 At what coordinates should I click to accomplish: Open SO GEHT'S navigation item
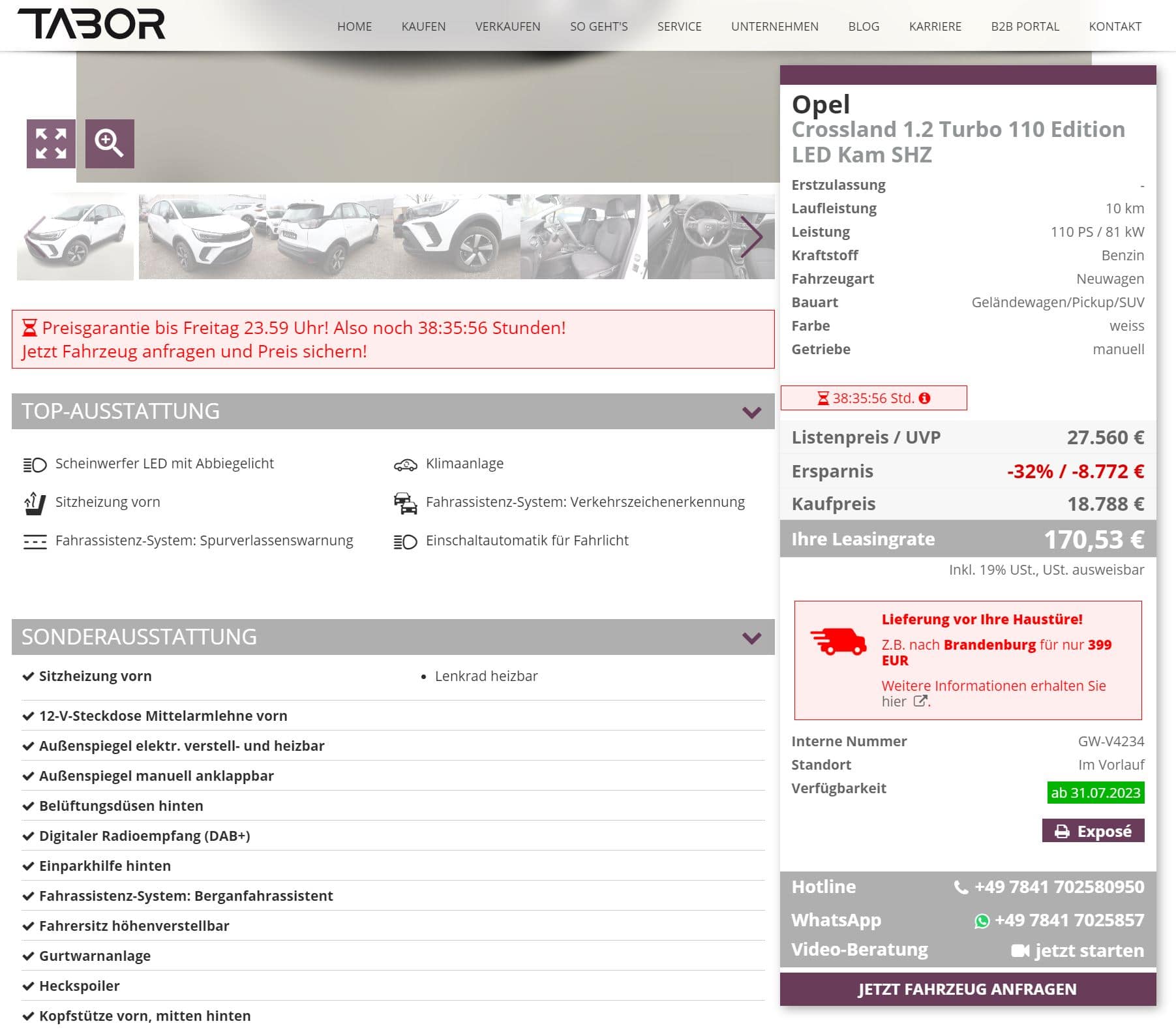[x=599, y=27]
